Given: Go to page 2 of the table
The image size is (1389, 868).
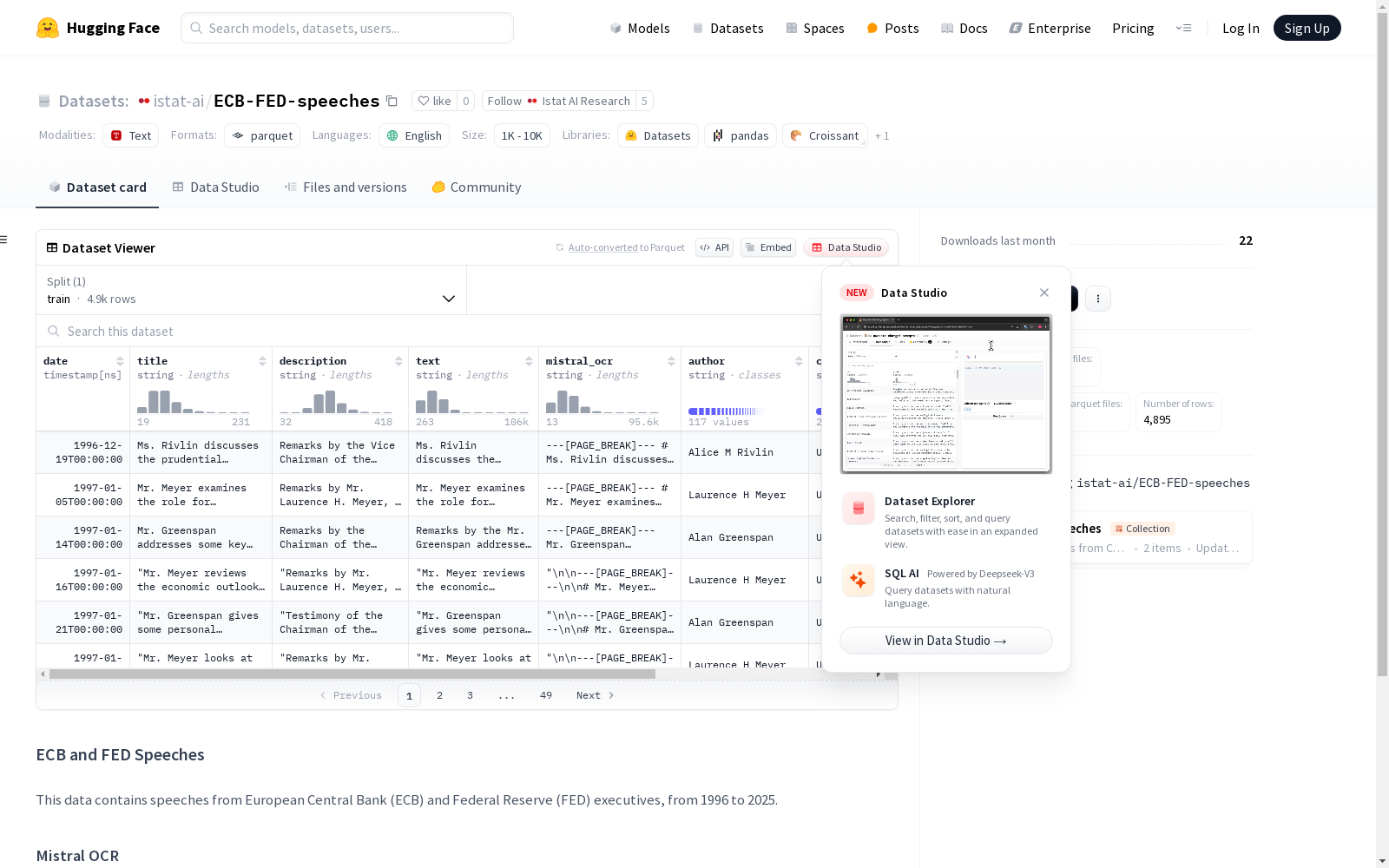Looking at the screenshot, I should pyautogui.click(x=440, y=695).
